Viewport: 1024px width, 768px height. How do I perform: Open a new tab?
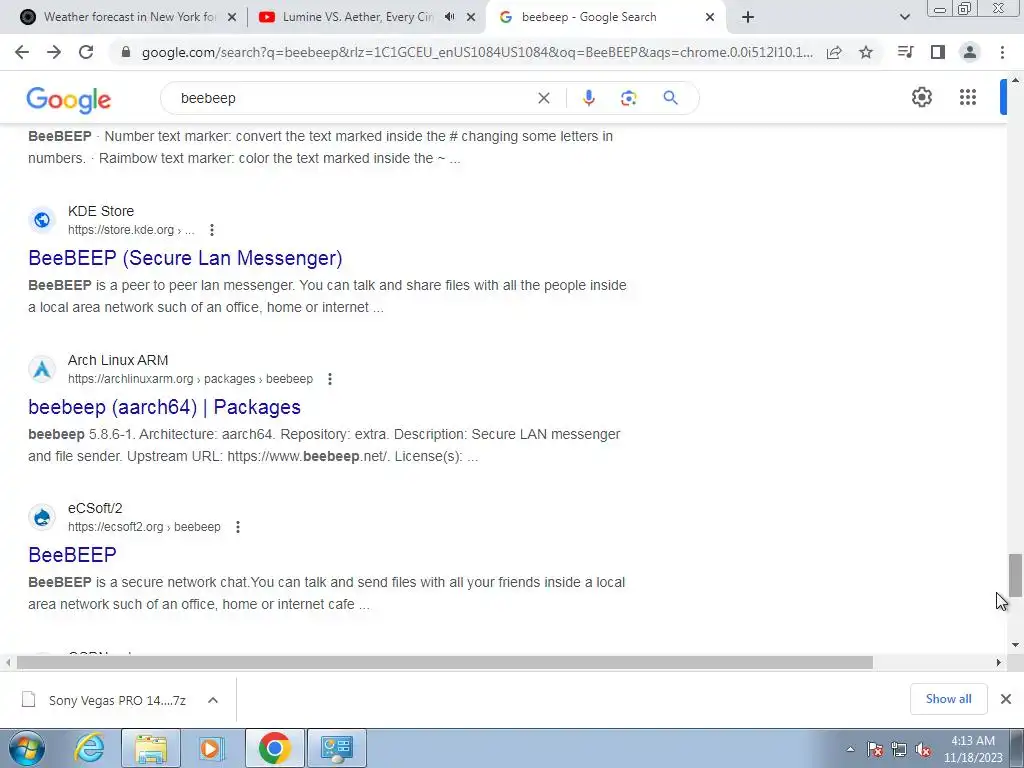[x=748, y=17]
